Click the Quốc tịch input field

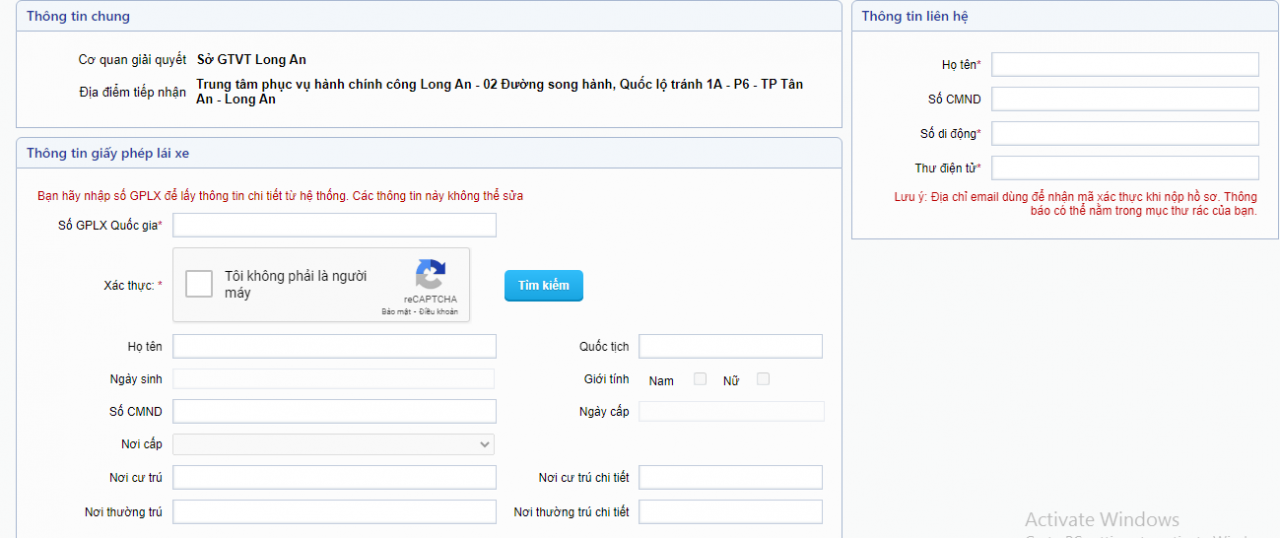click(x=730, y=346)
